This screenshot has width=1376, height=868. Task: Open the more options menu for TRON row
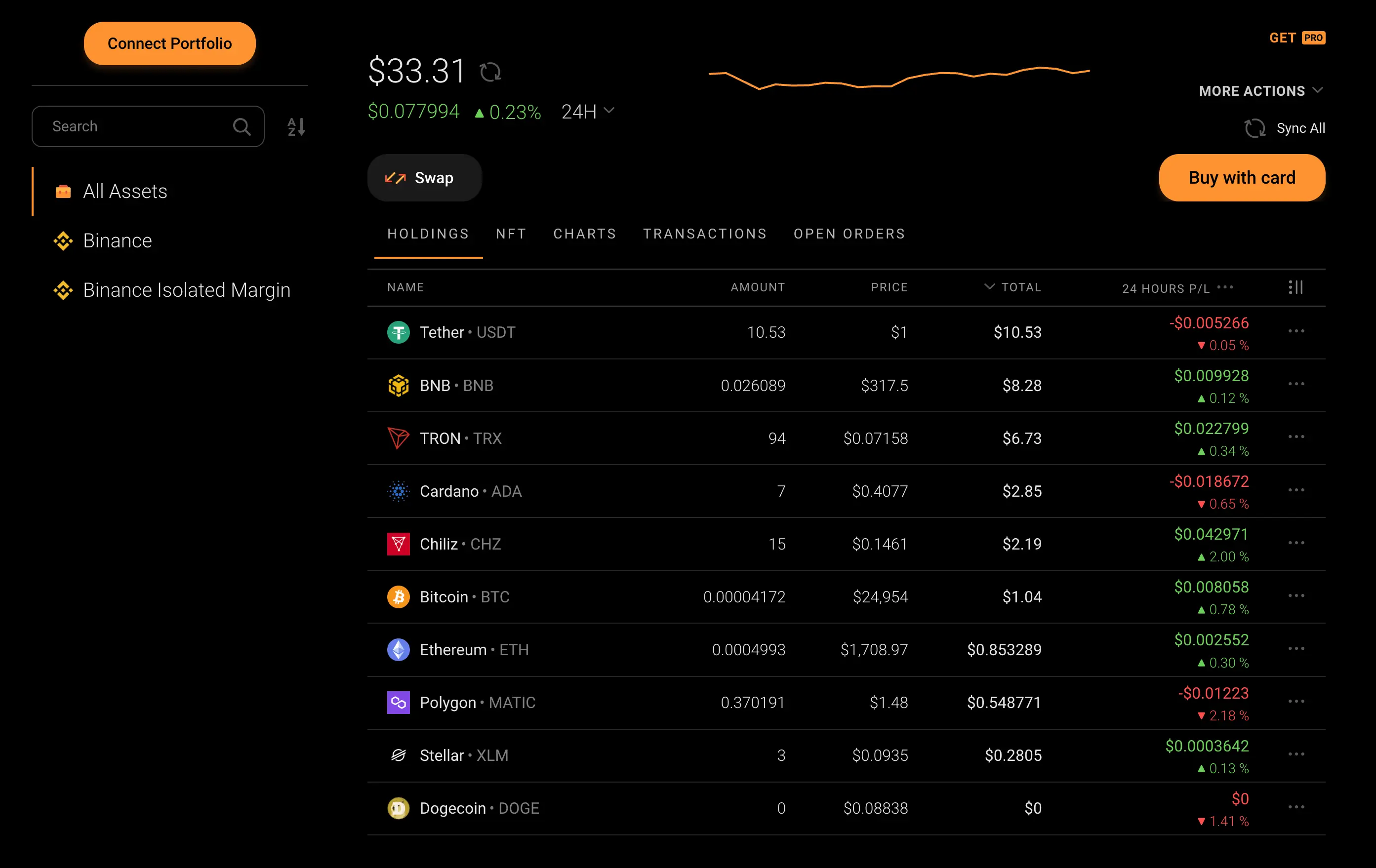(1296, 436)
